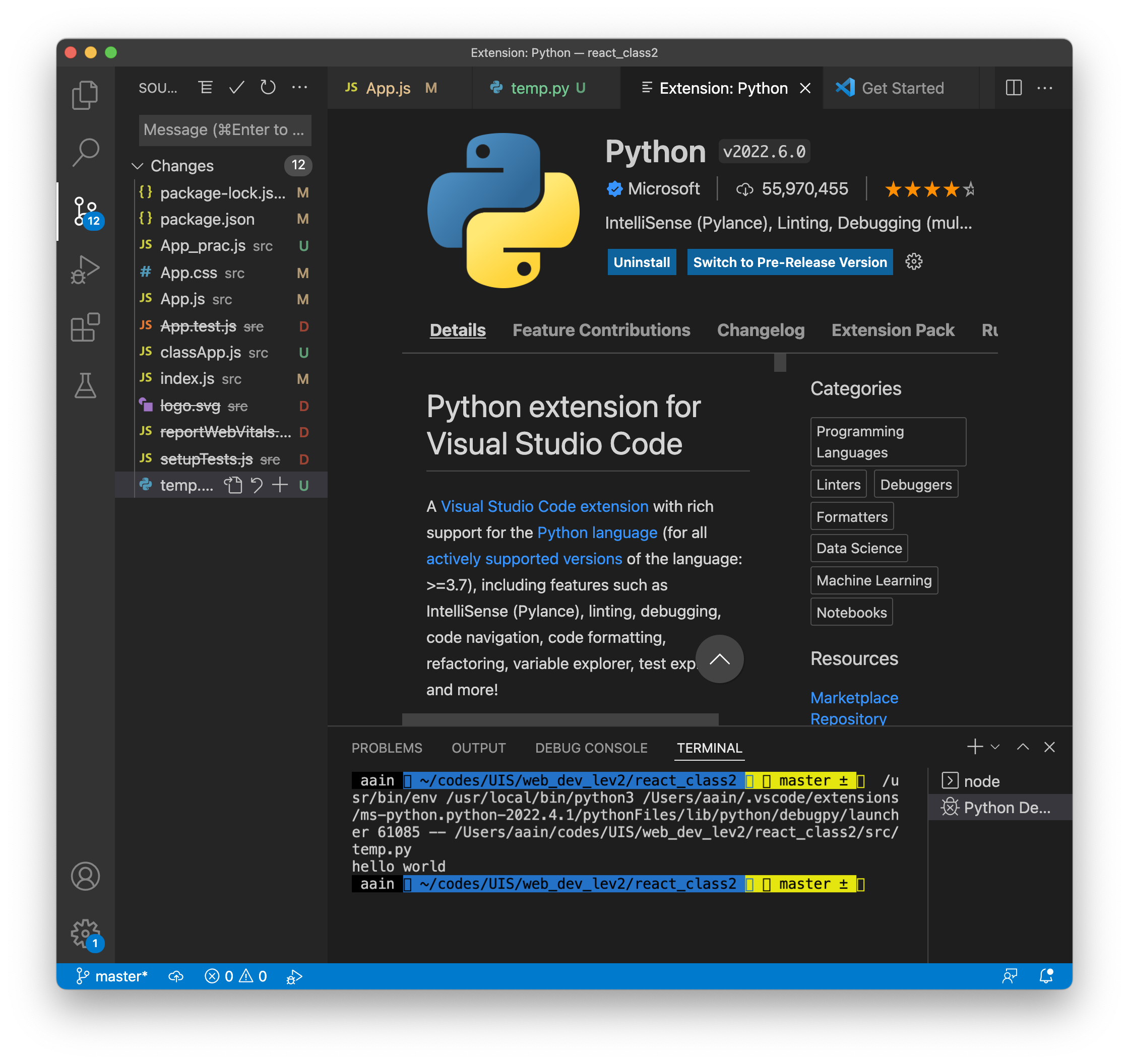Select the Details tab
This screenshot has height=1064, width=1129.
point(458,330)
